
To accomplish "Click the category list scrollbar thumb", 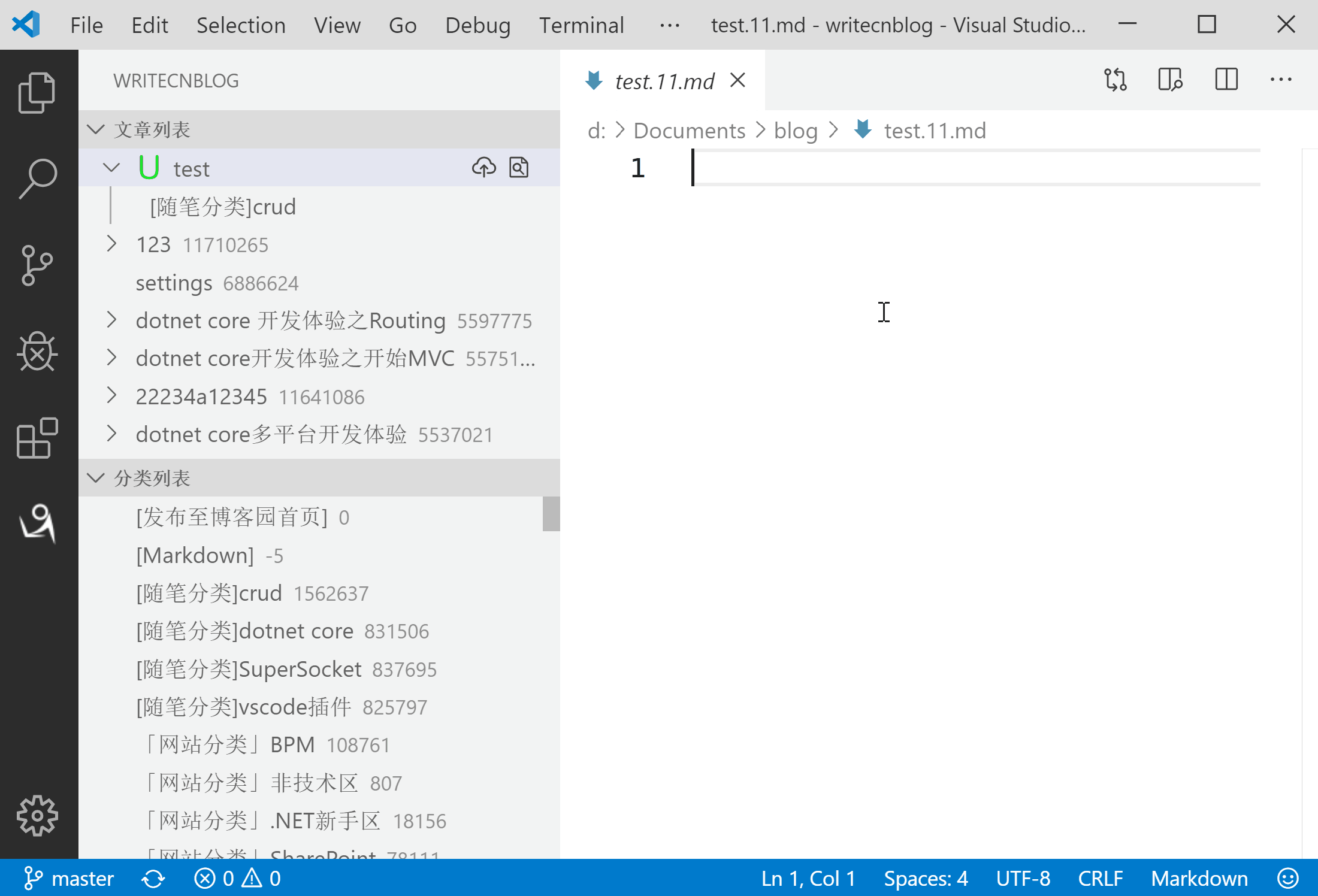I will 551,514.
